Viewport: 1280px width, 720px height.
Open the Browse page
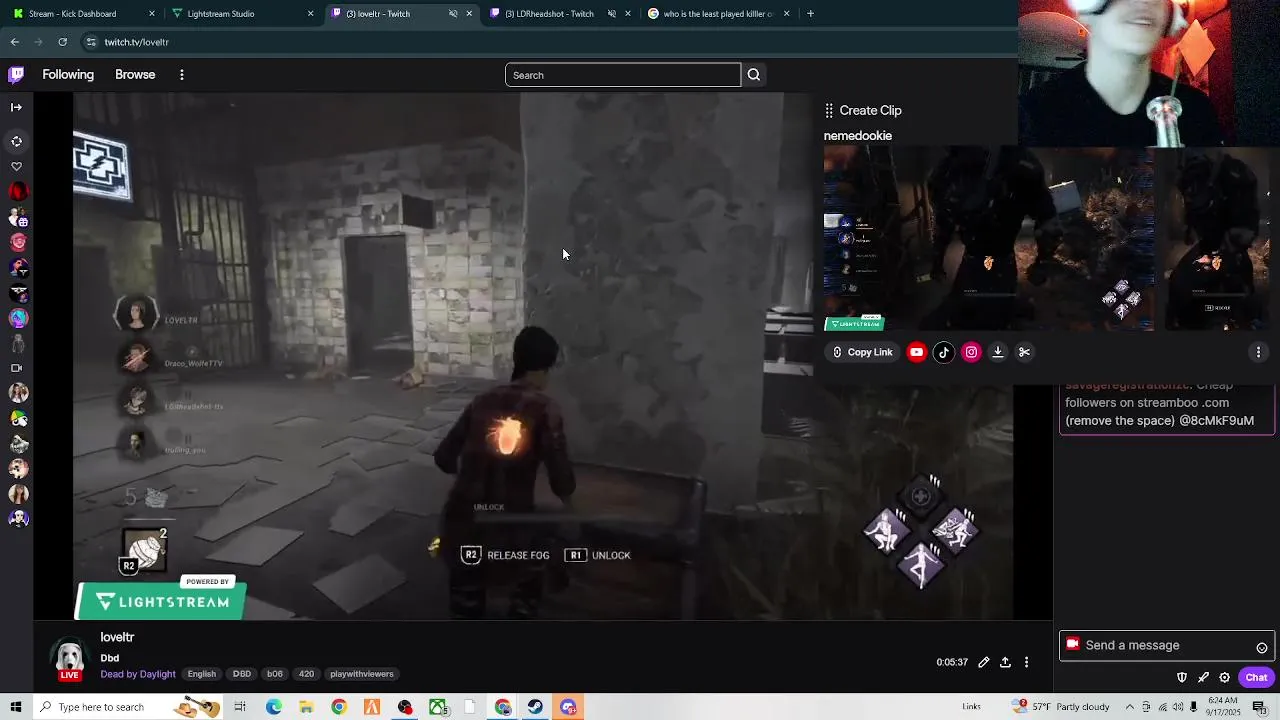tap(135, 75)
